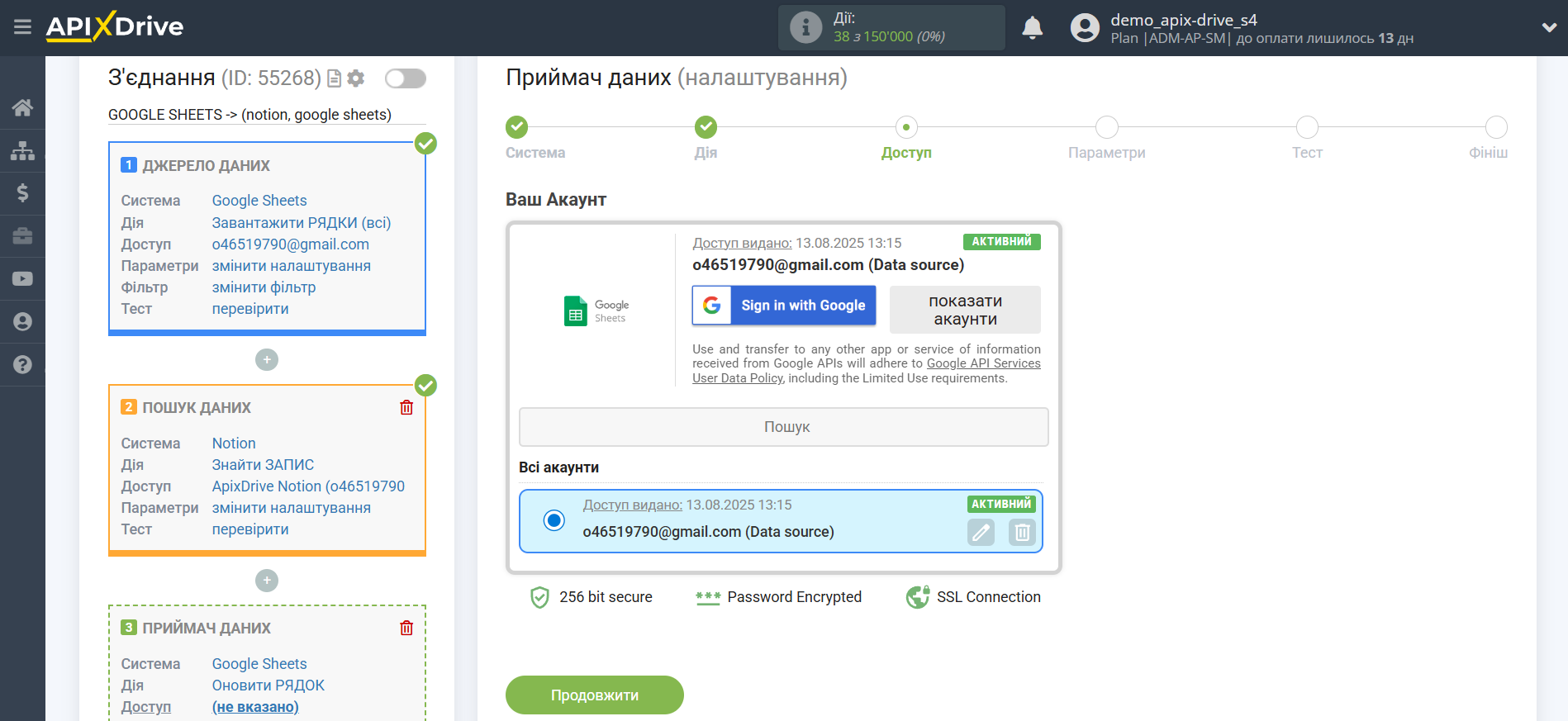Open the billing dollar sidebar icon
Viewport: 1568px width, 721px height.
coord(22,193)
